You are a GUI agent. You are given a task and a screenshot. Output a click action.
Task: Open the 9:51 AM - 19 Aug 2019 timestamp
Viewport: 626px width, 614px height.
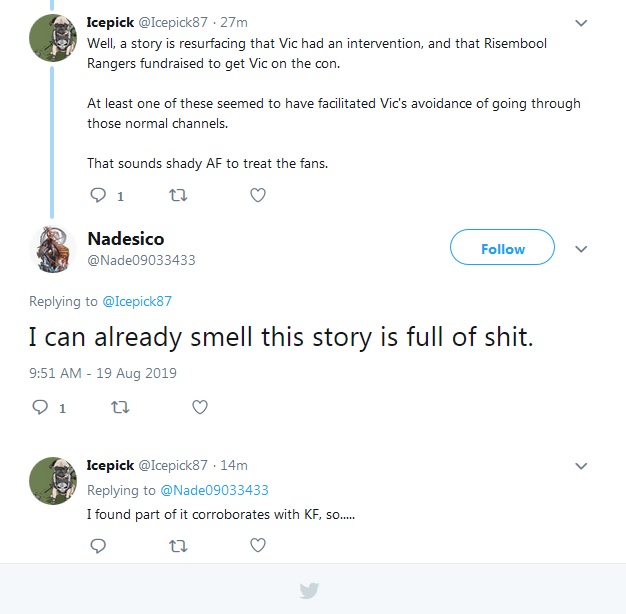click(x=103, y=373)
